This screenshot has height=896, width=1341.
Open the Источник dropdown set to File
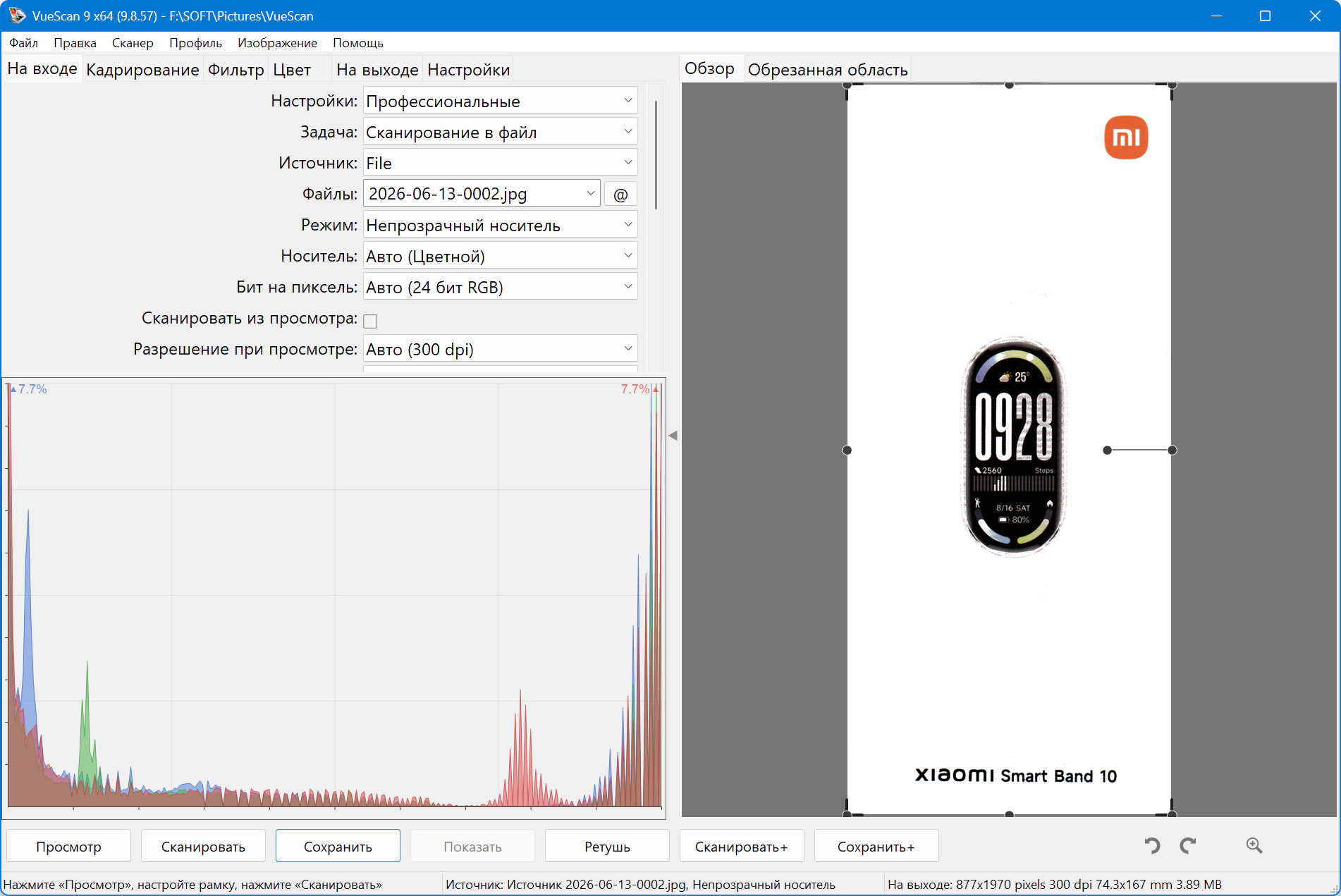[x=500, y=163]
